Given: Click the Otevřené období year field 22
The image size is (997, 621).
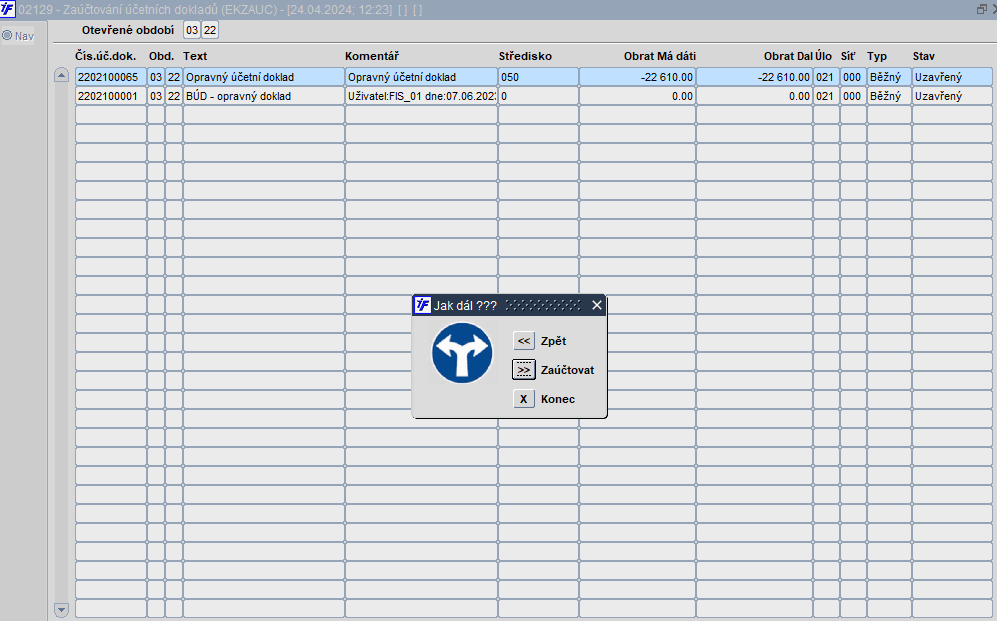Looking at the screenshot, I should (x=210, y=30).
